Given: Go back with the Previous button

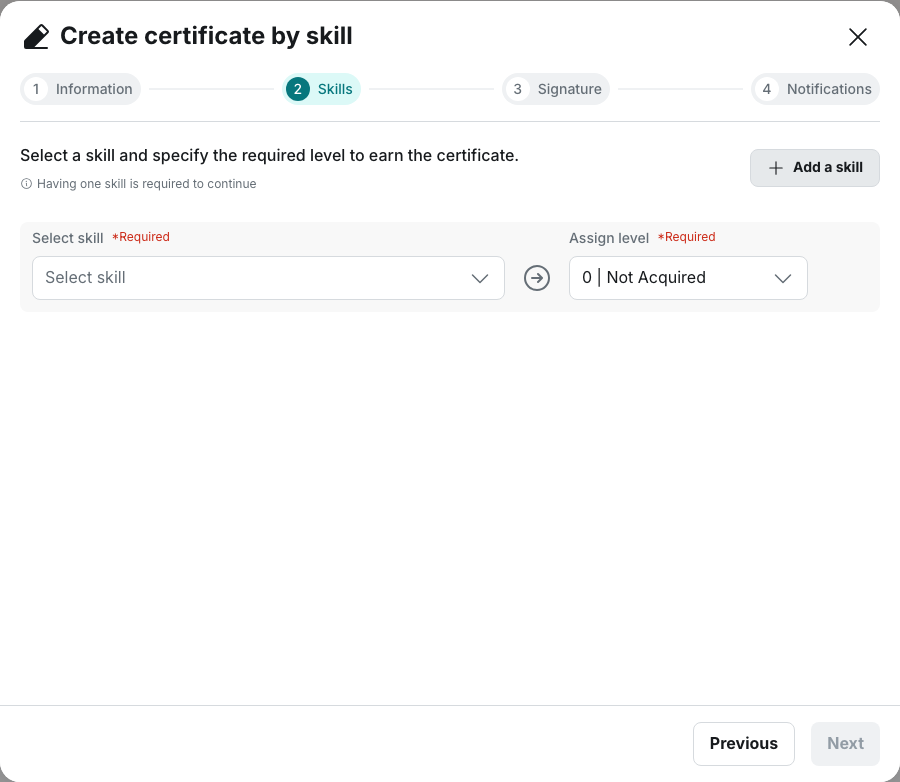Looking at the screenshot, I should (743, 744).
